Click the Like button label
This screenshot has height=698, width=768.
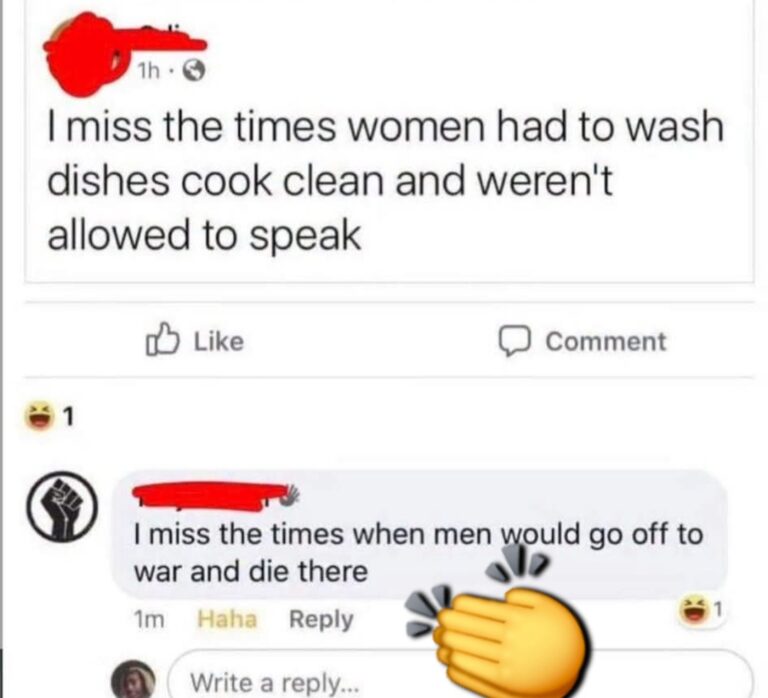click(219, 341)
